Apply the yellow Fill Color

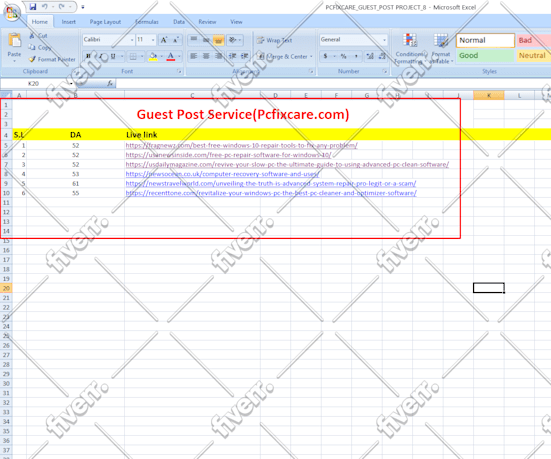(x=153, y=56)
